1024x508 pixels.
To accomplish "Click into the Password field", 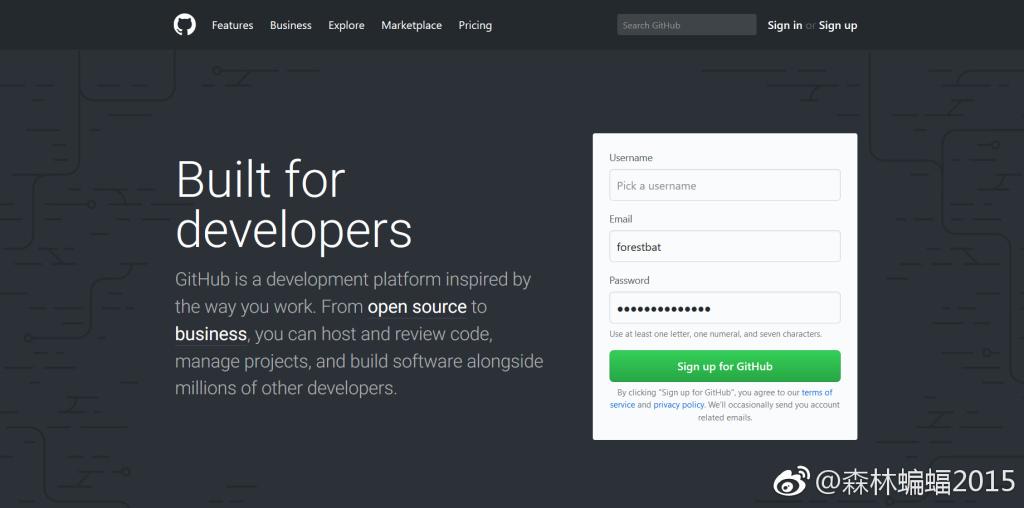I will [725, 308].
